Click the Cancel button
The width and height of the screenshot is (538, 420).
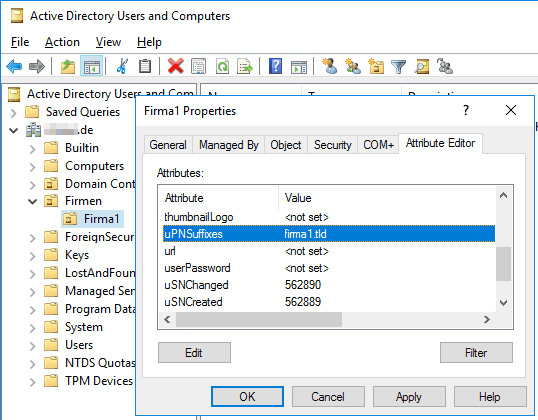point(328,397)
